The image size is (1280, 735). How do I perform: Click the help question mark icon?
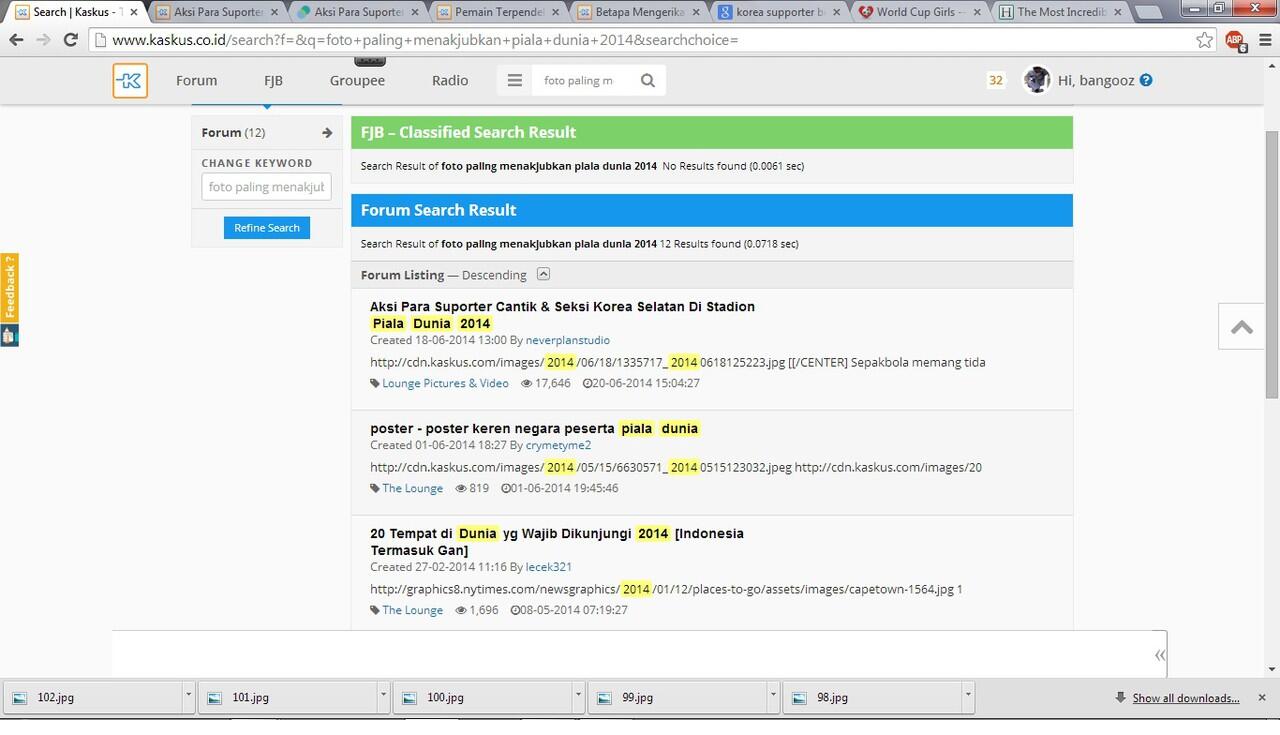click(1146, 80)
